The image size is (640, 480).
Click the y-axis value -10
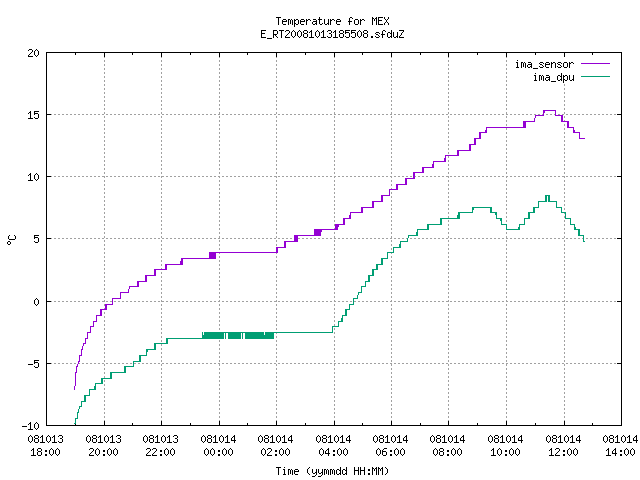pyautogui.click(x=31, y=426)
